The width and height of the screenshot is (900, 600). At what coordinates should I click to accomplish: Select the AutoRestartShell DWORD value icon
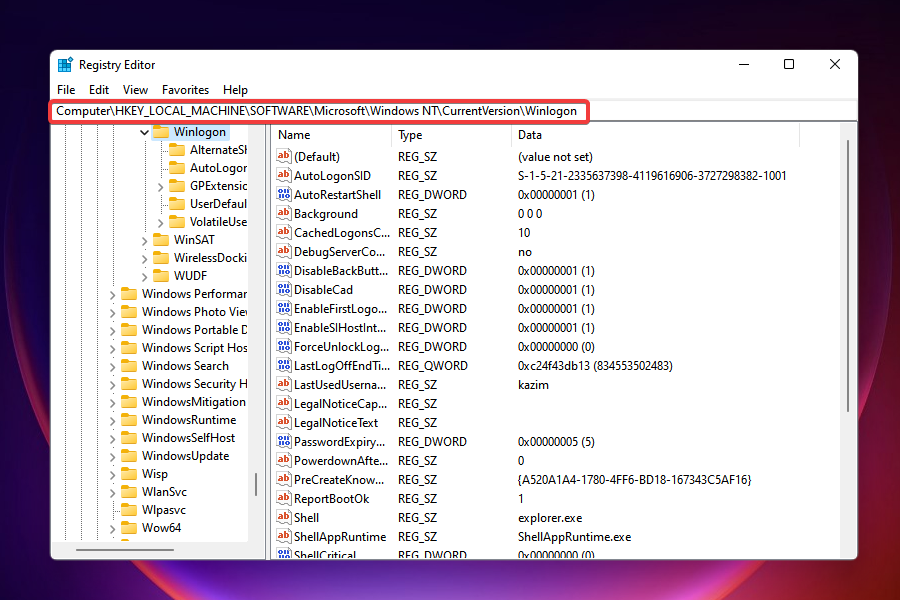[284, 194]
